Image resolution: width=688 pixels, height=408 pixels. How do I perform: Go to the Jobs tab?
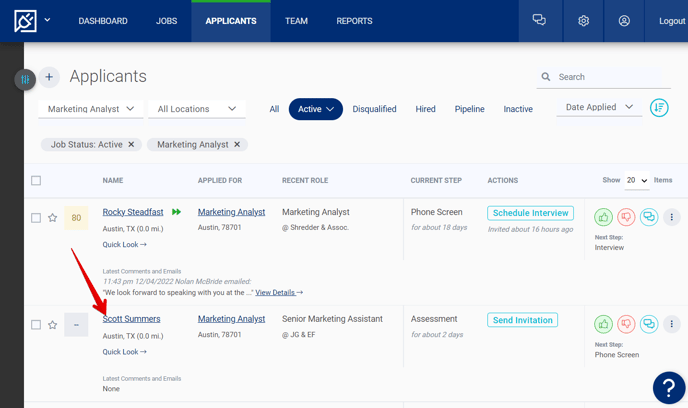point(167,21)
